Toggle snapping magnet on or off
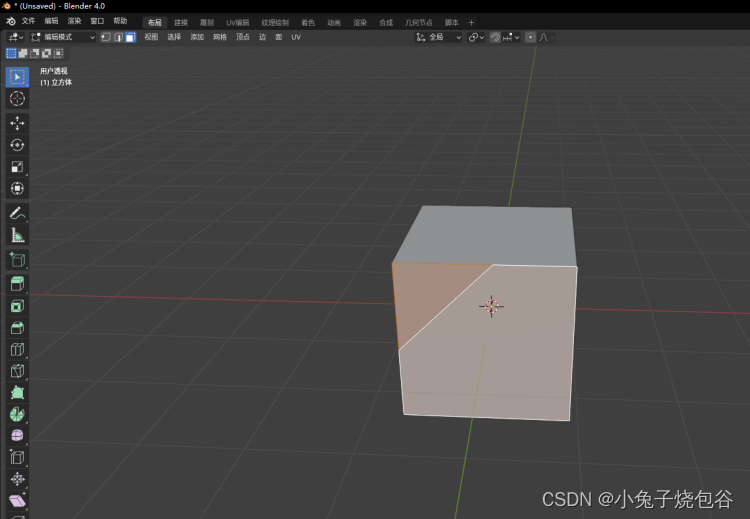The image size is (750, 519). click(x=495, y=37)
